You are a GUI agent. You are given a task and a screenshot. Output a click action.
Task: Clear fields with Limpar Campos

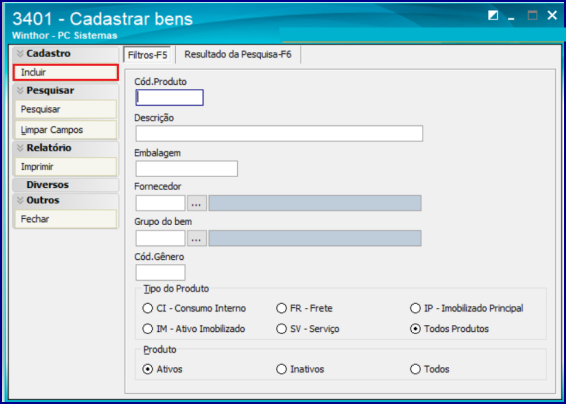66,130
